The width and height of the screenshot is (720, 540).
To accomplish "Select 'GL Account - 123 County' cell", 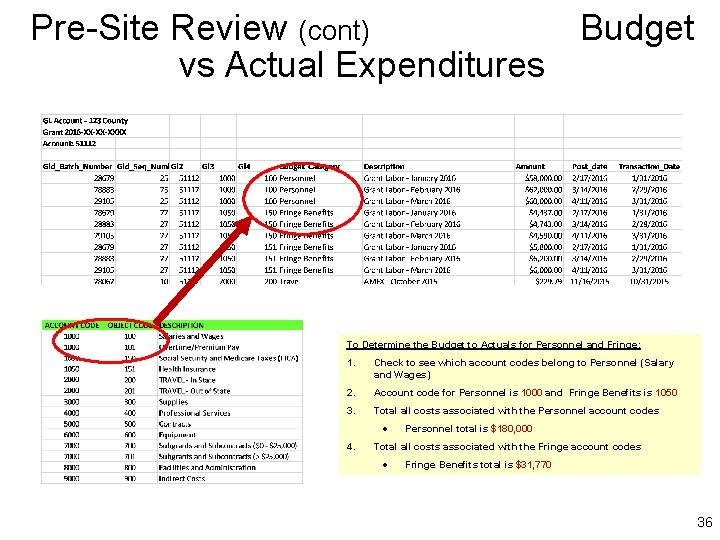I will (x=85, y=121).
